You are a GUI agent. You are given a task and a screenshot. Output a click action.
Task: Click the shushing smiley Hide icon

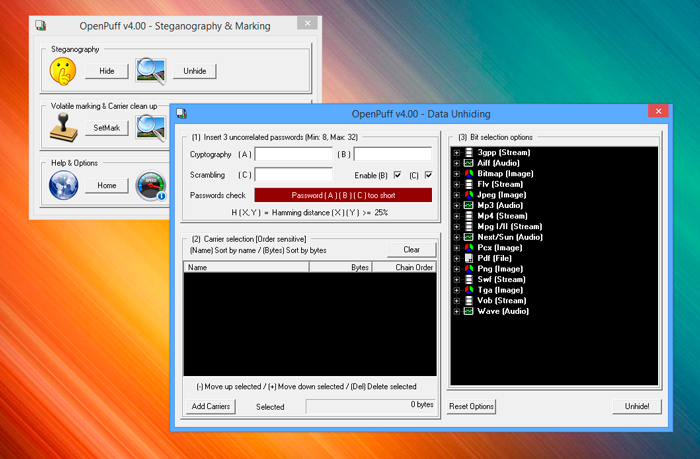(62, 71)
